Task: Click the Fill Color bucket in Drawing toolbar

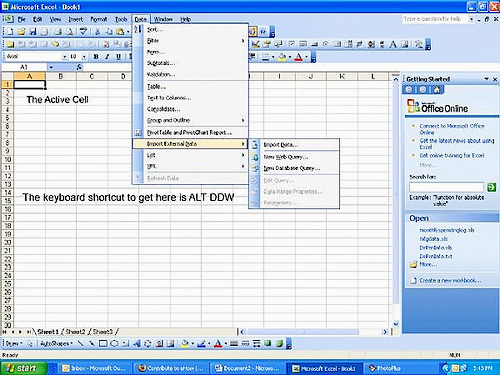Action: [x=185, y=343]
